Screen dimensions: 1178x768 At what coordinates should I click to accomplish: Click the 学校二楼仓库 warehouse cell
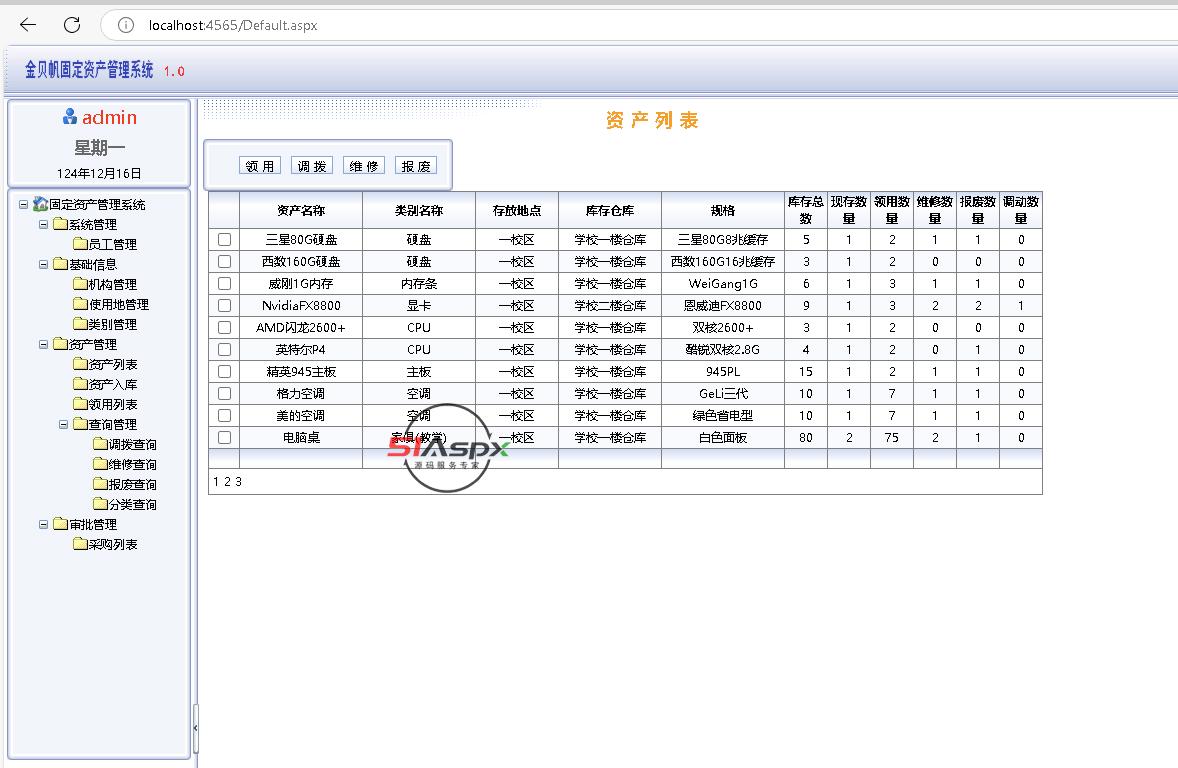(x=610, y=305)
